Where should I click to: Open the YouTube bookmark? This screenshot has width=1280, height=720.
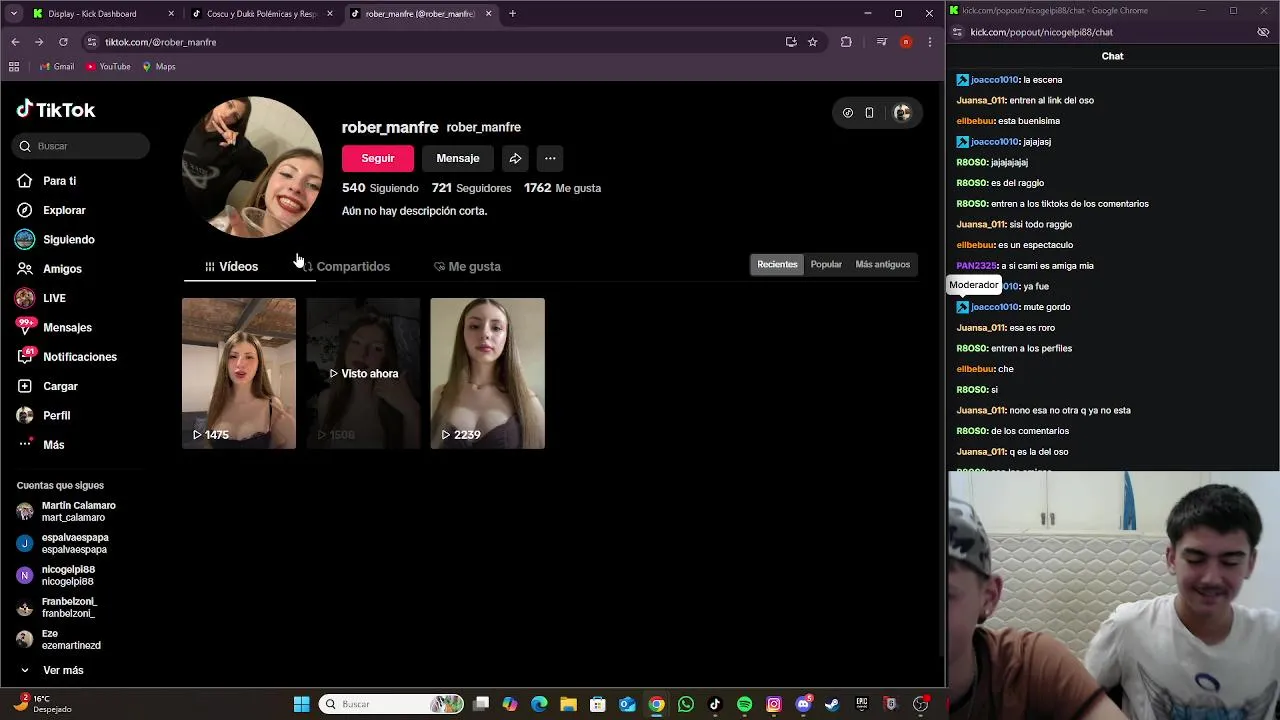(108, 67)
